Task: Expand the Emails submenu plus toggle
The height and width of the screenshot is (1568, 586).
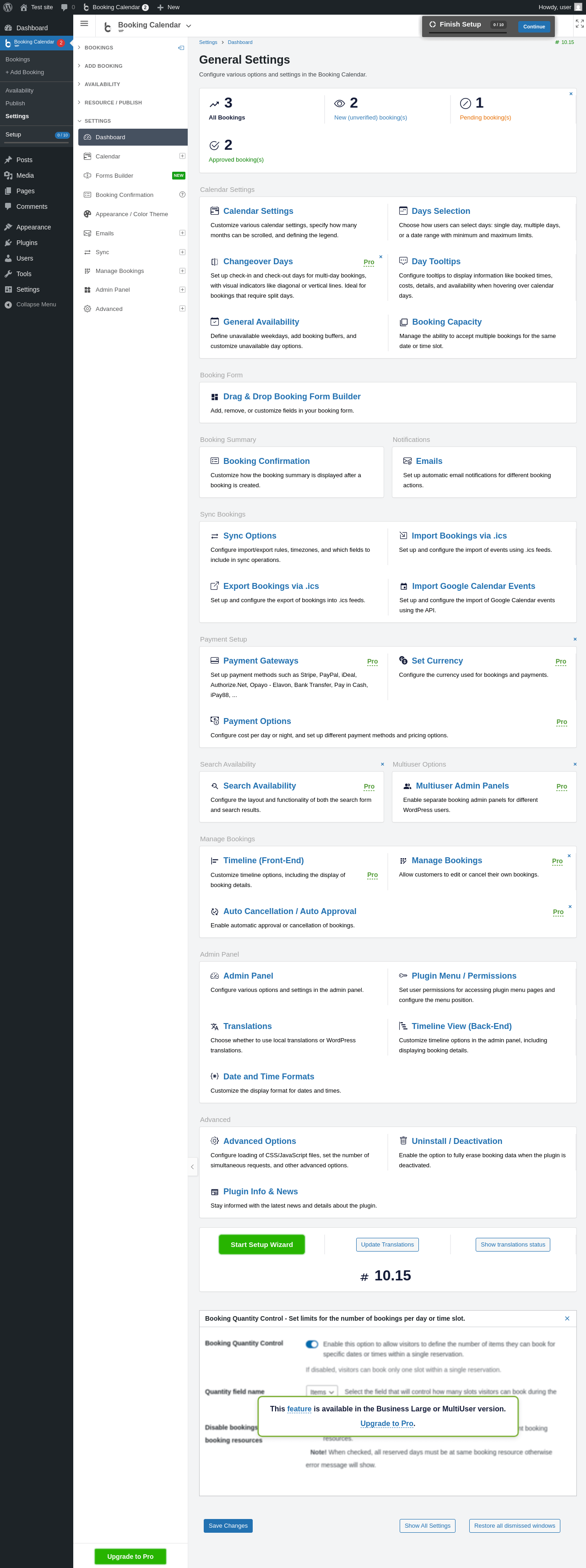Action: point(182,233)
